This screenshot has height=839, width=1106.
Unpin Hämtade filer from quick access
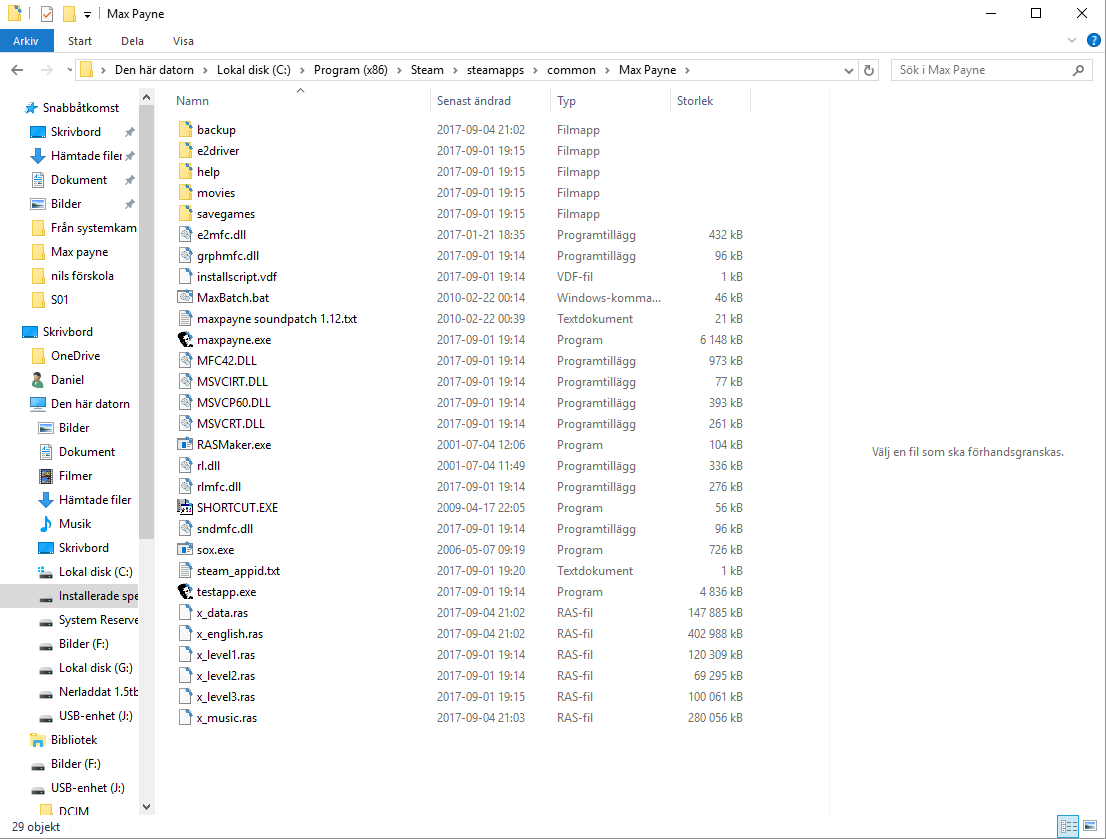coord(130,156)
